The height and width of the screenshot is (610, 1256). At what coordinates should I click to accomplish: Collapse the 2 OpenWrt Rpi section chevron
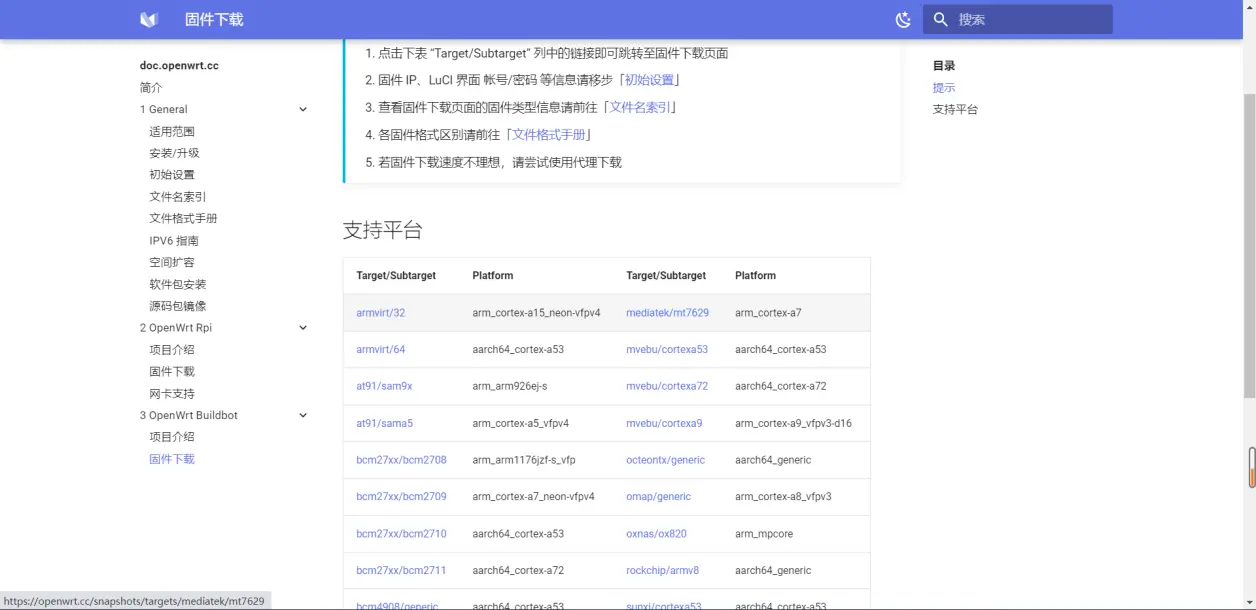pos(303,328)
